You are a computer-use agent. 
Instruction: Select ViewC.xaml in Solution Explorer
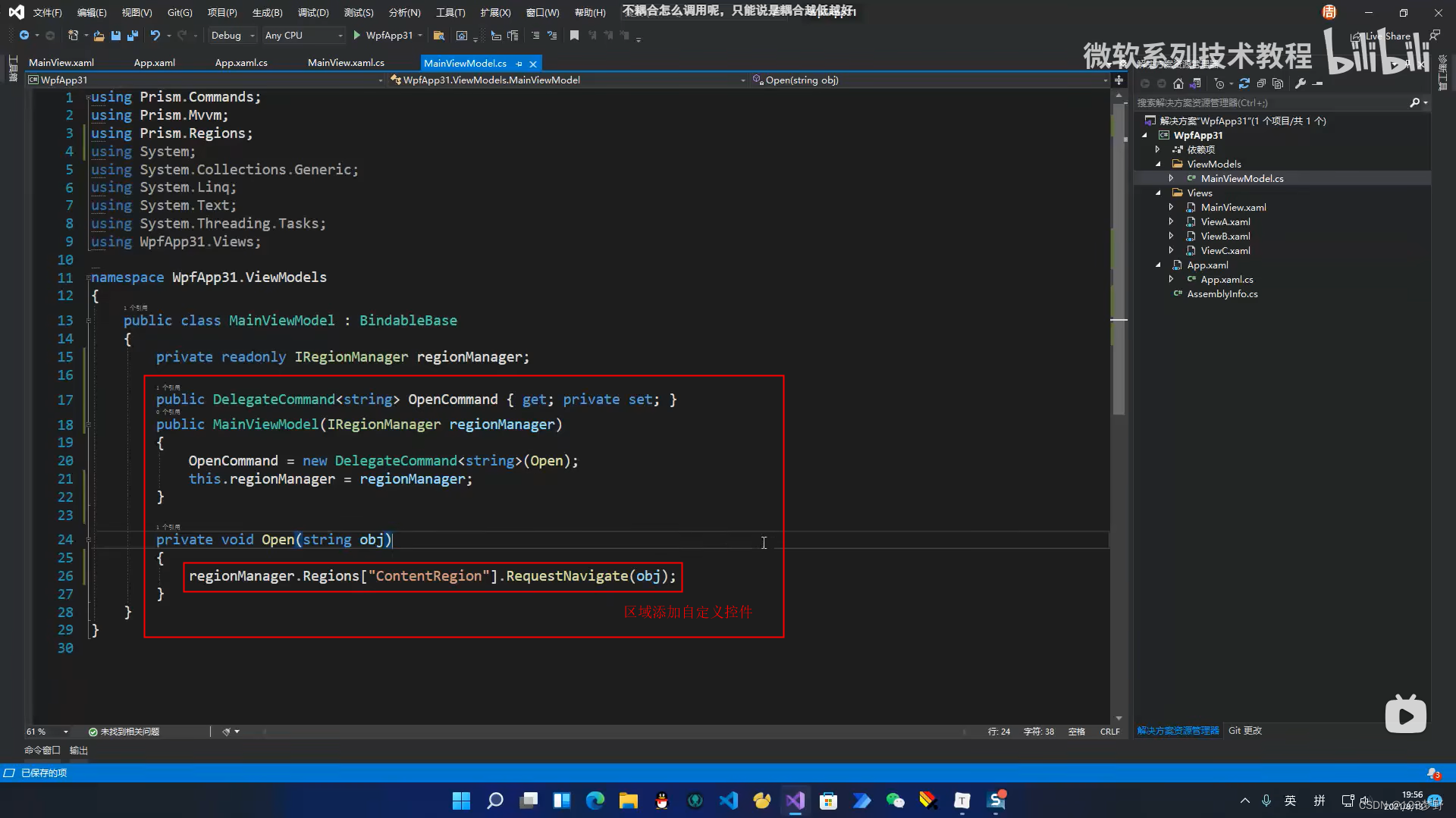pyautogui.click(x=1225, y=250)
